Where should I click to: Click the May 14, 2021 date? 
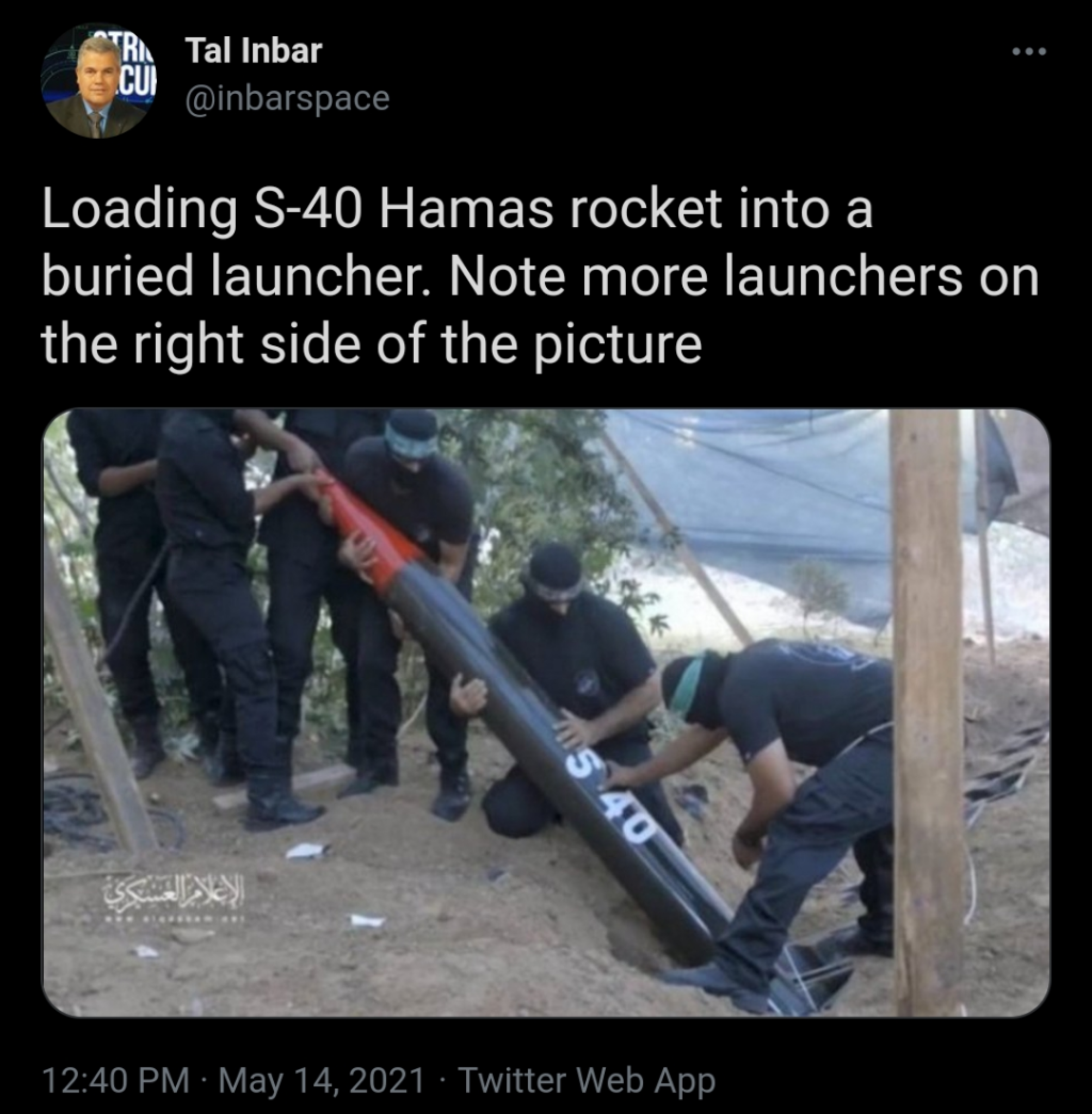(x=322, y=1080)
